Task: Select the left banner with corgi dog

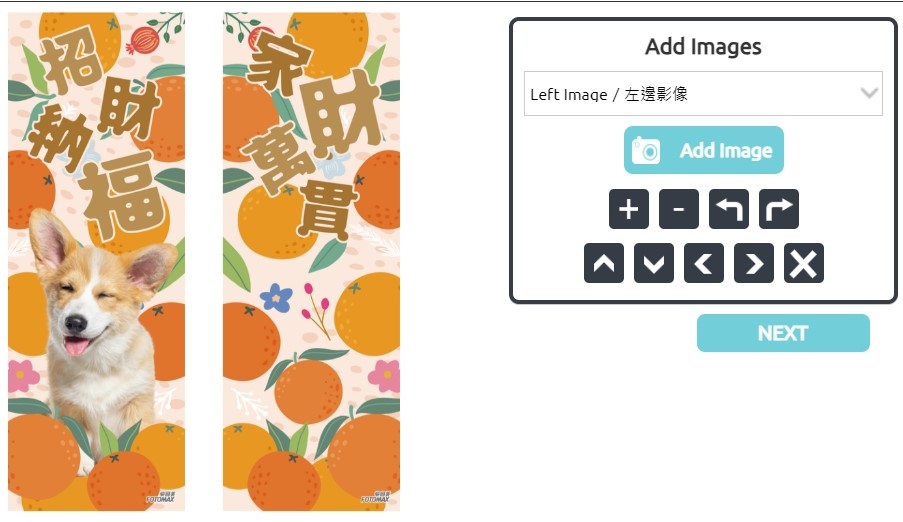Action: 96,262
